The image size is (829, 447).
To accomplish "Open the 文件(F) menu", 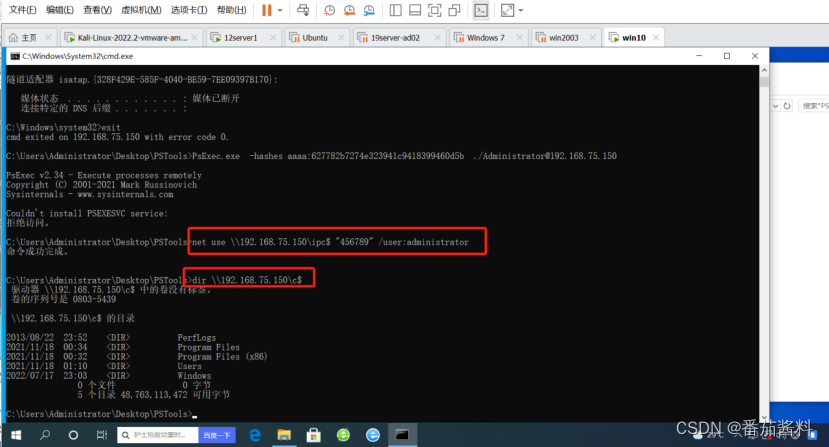I will click(22, 10).
